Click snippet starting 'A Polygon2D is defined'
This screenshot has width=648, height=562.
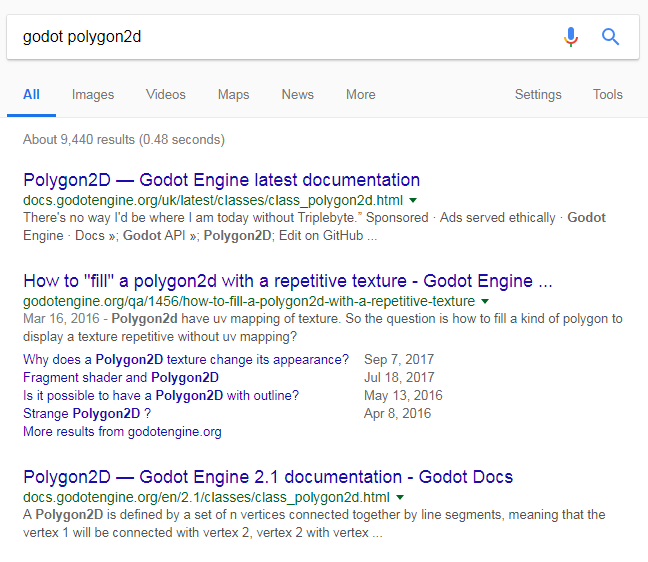tap(314, 524)
